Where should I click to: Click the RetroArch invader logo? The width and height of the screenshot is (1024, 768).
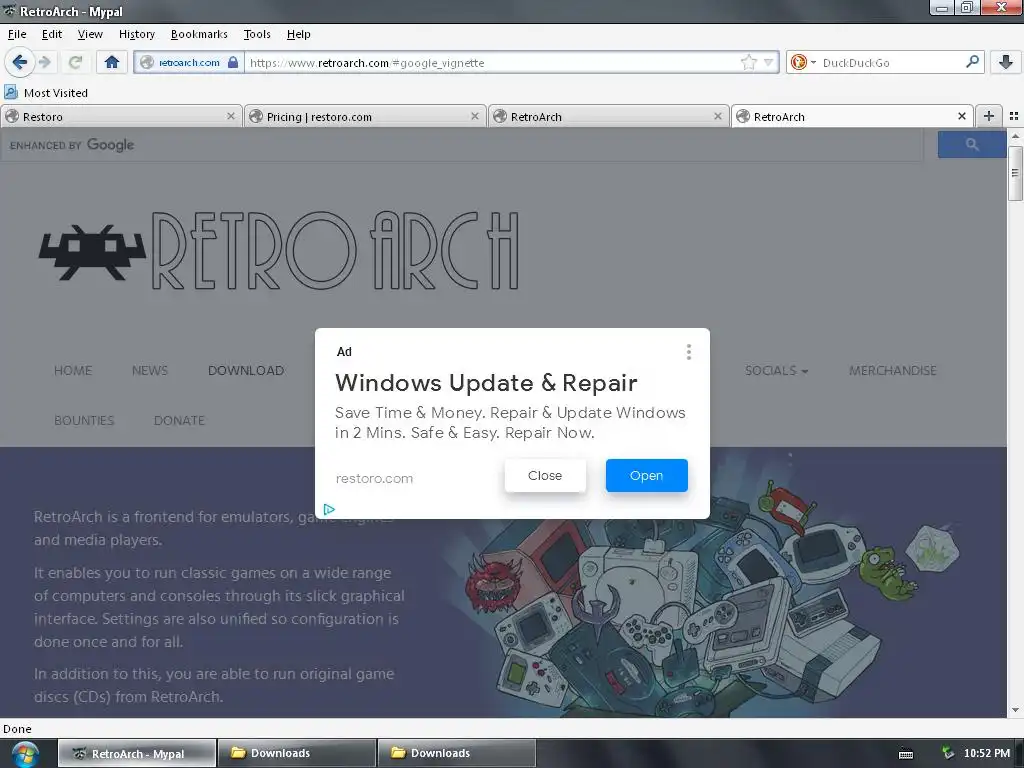93,253
